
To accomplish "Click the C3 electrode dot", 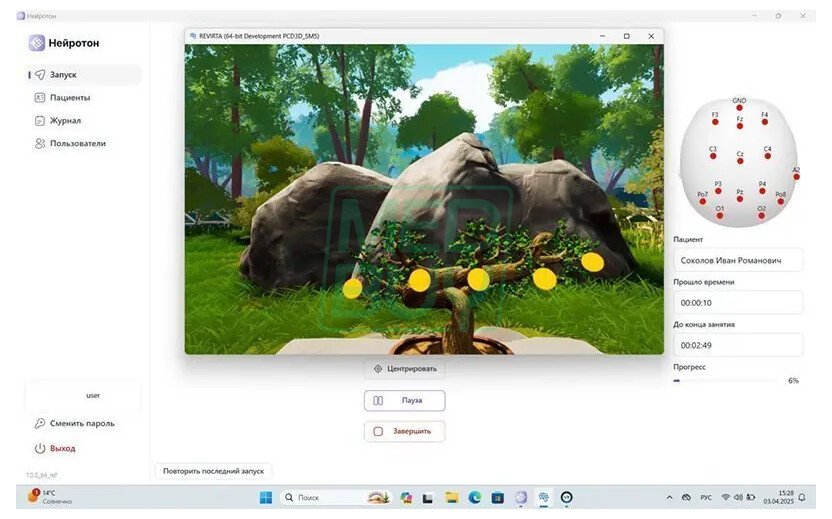I will (713, 156).
